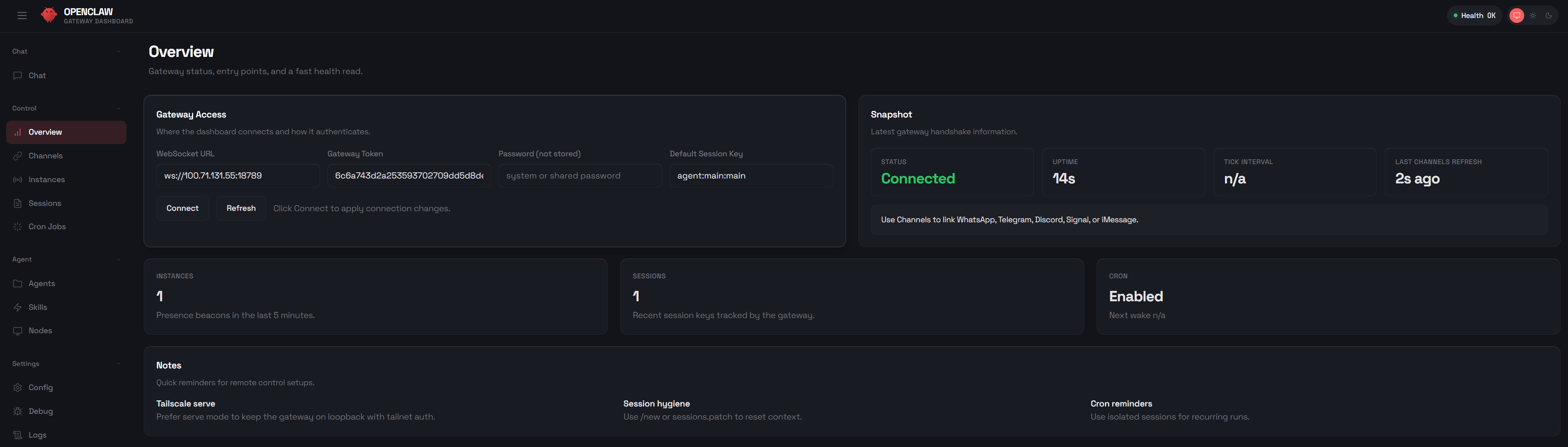Switch to system theme mode
Screen dimensions: 1568x447
1516,16
